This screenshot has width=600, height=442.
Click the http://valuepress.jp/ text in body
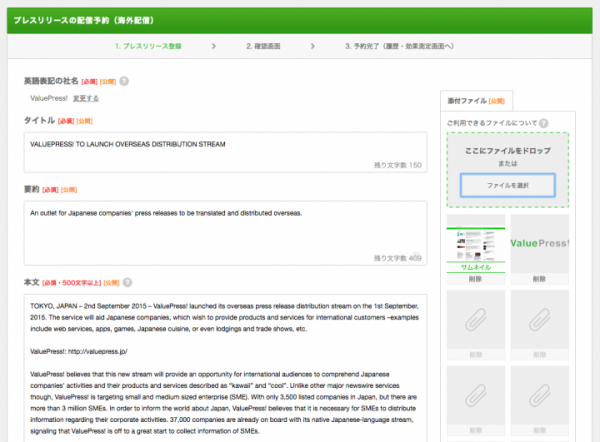coord(98,351)
